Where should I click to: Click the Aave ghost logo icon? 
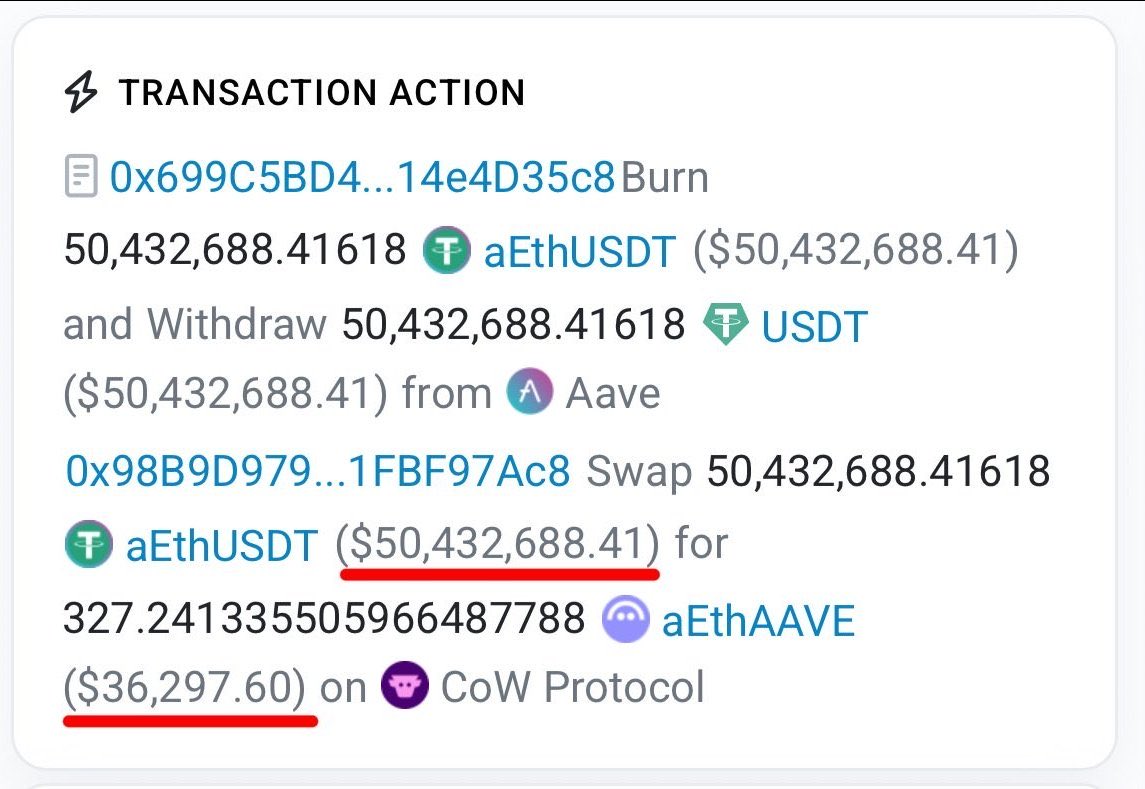tap(530, 393)
